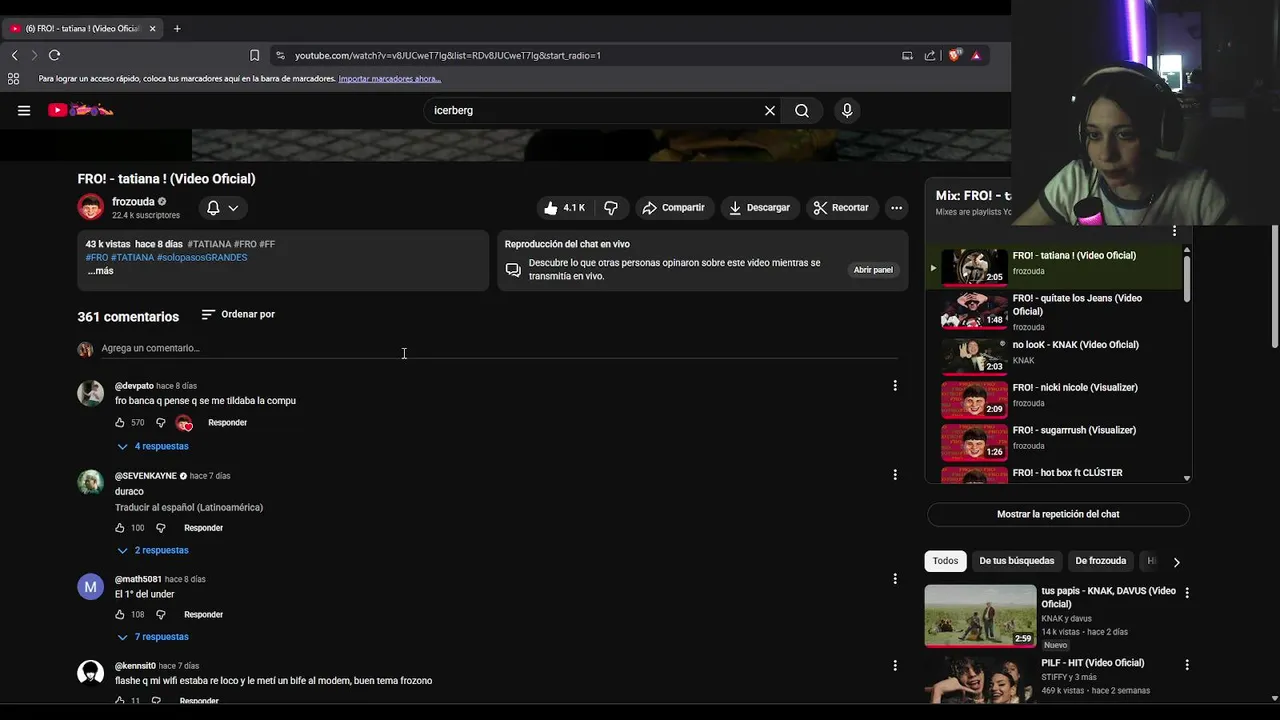Open options menu for @math5081 comment
Viewport: 1280px width, 720px height.
point(895,579)
